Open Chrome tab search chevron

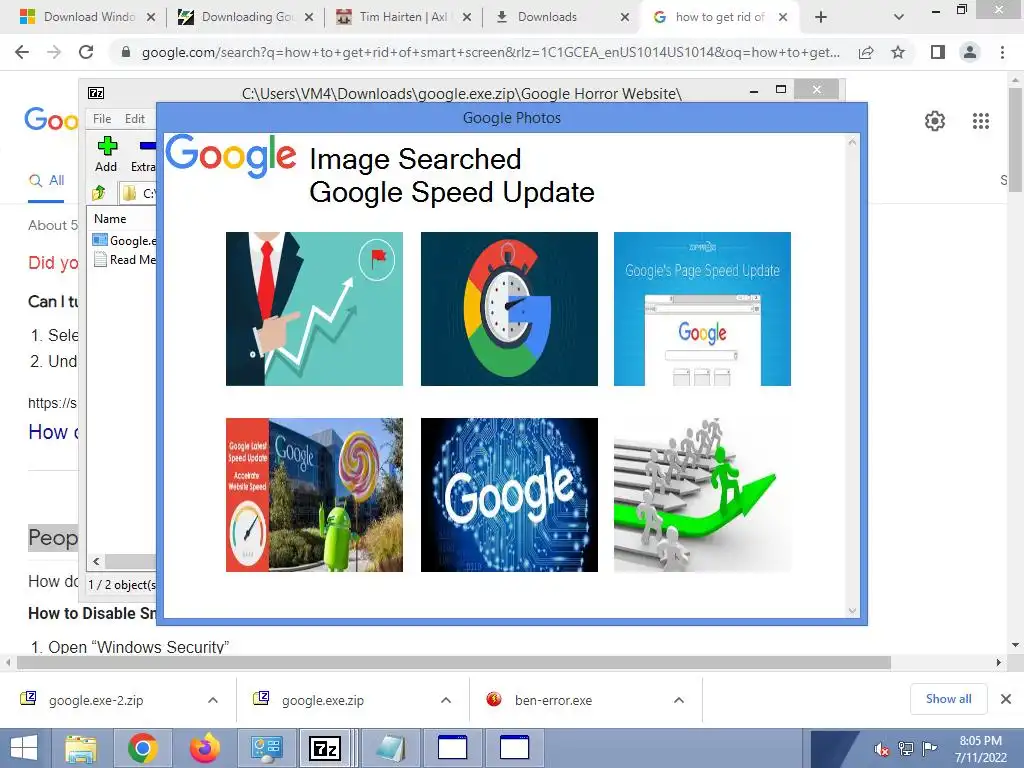click(x=899, y=17)
